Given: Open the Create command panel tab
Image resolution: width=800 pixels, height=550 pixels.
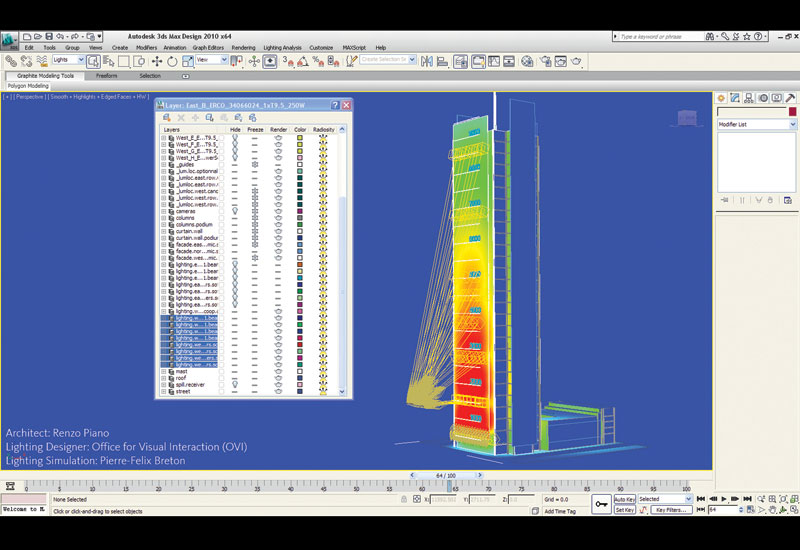Looking at the screenshot, I should [721, 98].
